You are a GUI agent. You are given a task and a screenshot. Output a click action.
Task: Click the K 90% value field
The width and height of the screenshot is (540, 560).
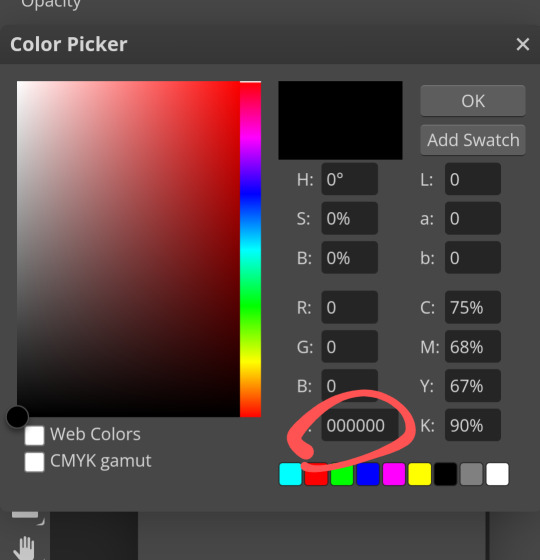click(472, 425)
